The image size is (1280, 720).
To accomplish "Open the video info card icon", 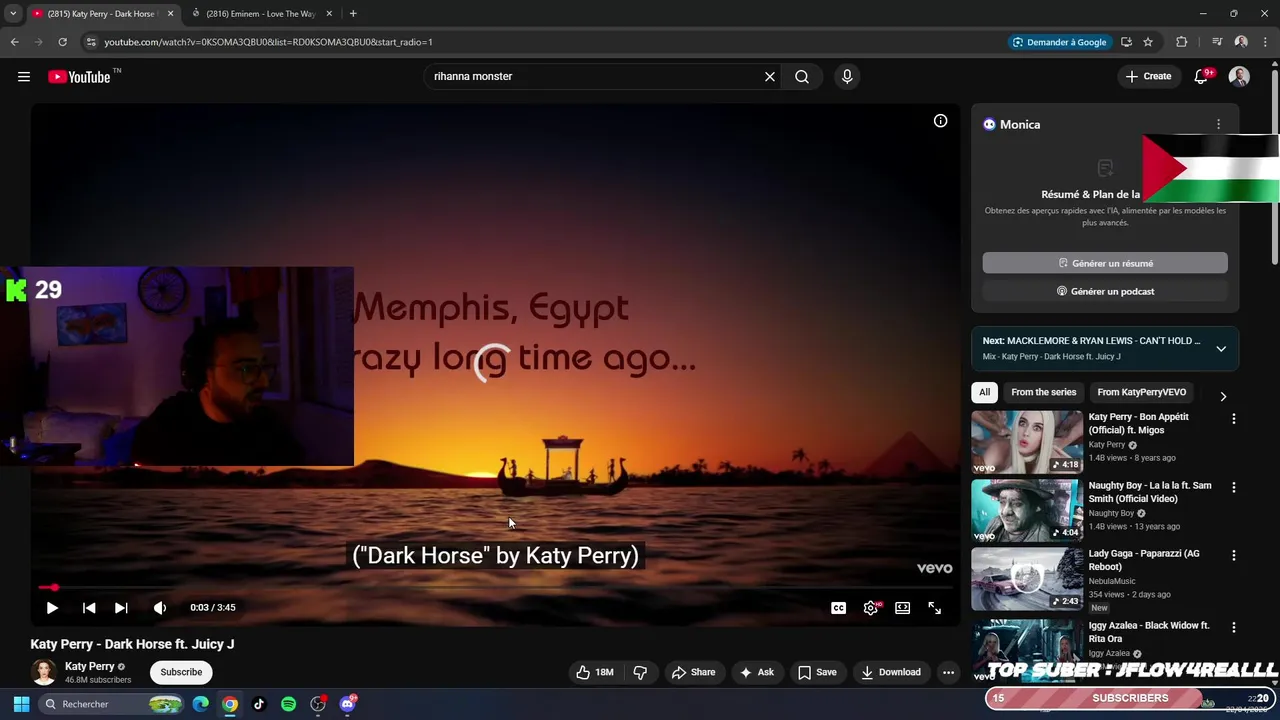I will [940, 120].
